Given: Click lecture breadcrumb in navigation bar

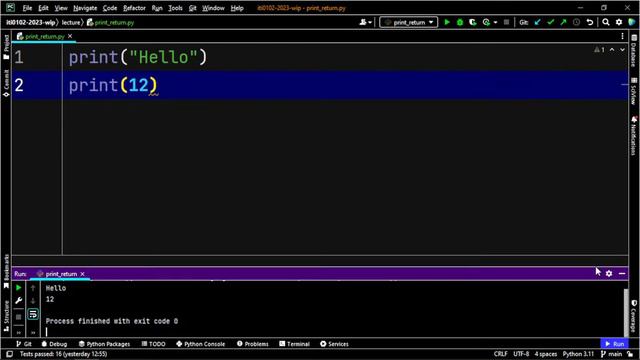Looking at the screenshot, I should (x=71, y=22).
